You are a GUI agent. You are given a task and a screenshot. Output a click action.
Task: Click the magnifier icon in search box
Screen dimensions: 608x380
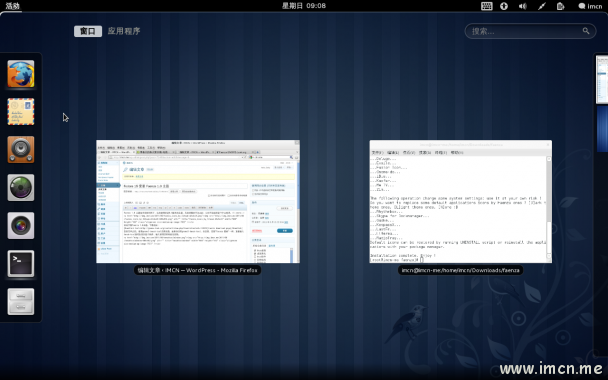[586, 31]
